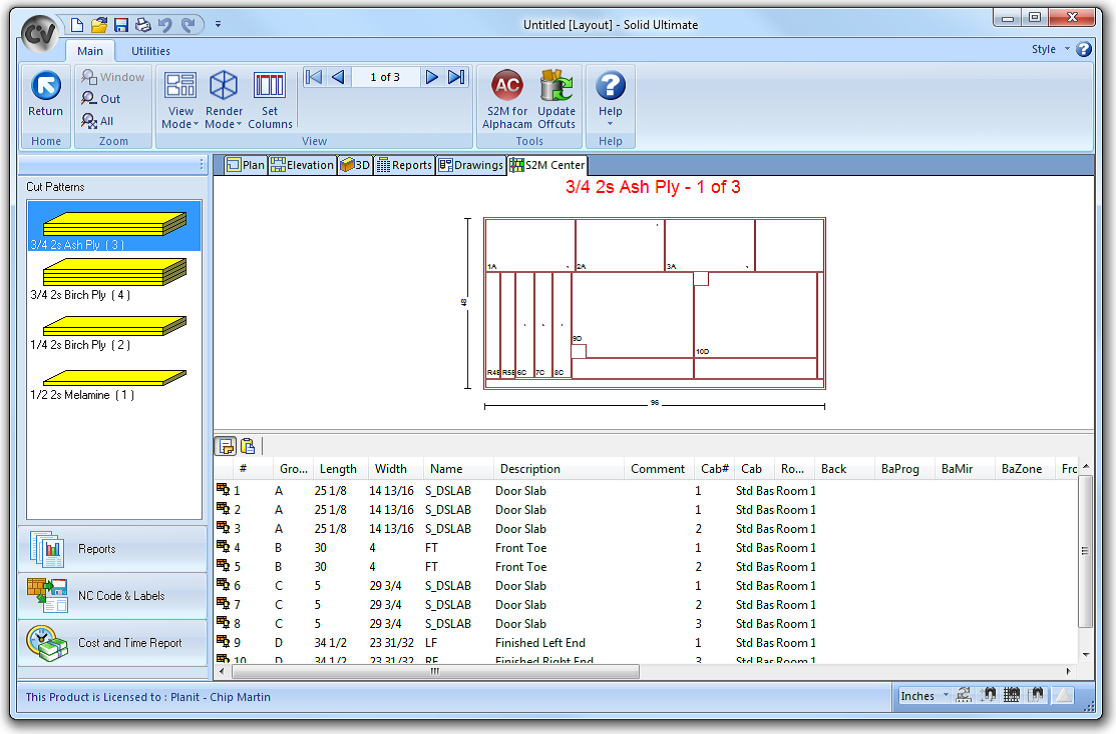Open NC Code & Labels section
Image resolution: width=1116 pixels, height=734 pixels.
(x=112, y=596)
